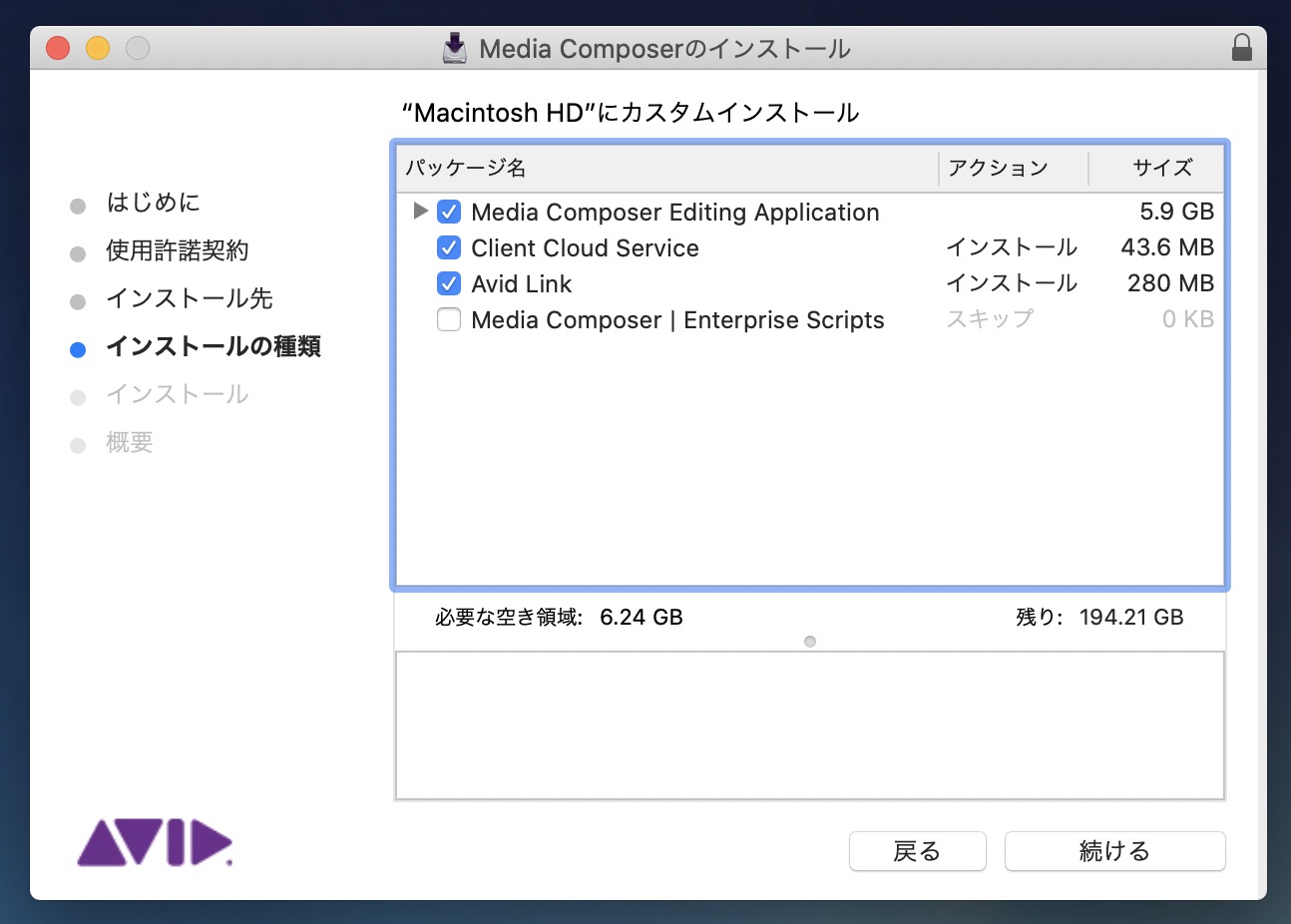Click the スキップ action for Enterprise Scripts
This screenshot has height=924, width=1291.
990,319
